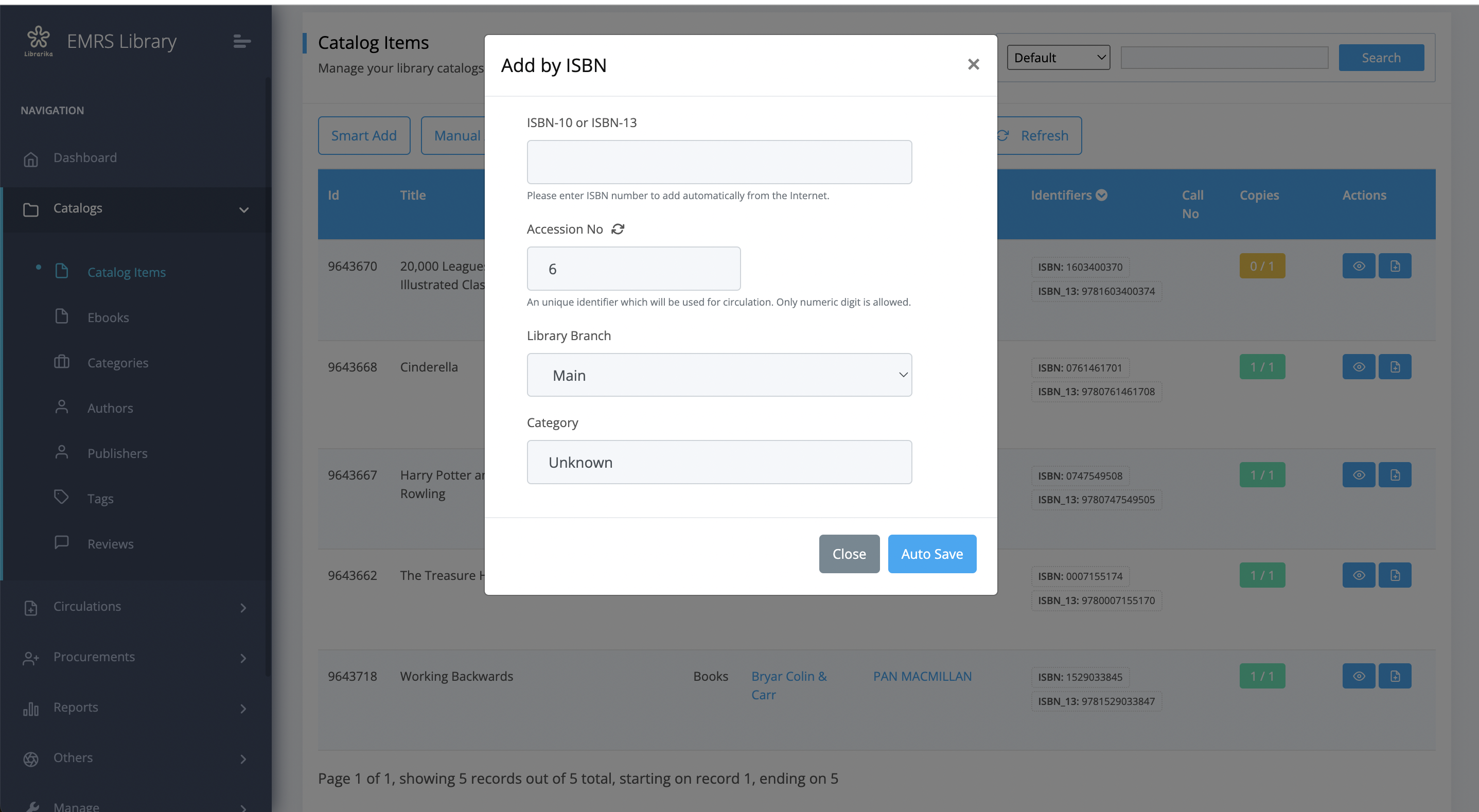Image resolution: width=1479 pixels, height=812 pixels.
Task: Close the Add by ISBN dialog with X
Action: pyautogui.click(x=973, y=64)
